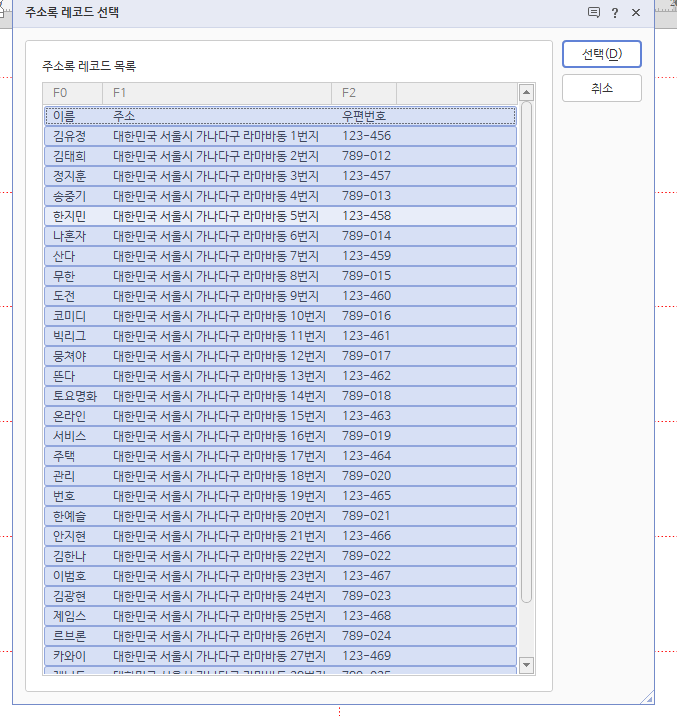Select the 온라인 record row
Viewport: 677px width, 716px height.
point(280,416)
